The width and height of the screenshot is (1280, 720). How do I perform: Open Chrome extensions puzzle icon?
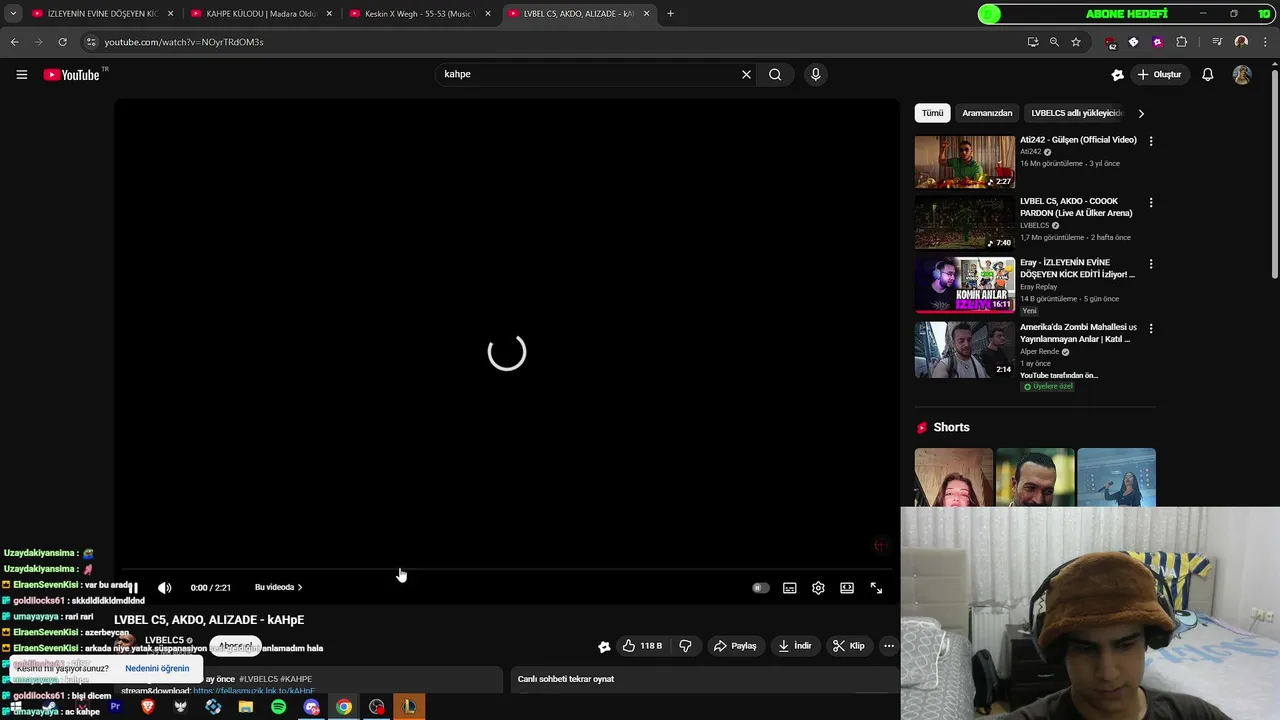click(1182, 42)
